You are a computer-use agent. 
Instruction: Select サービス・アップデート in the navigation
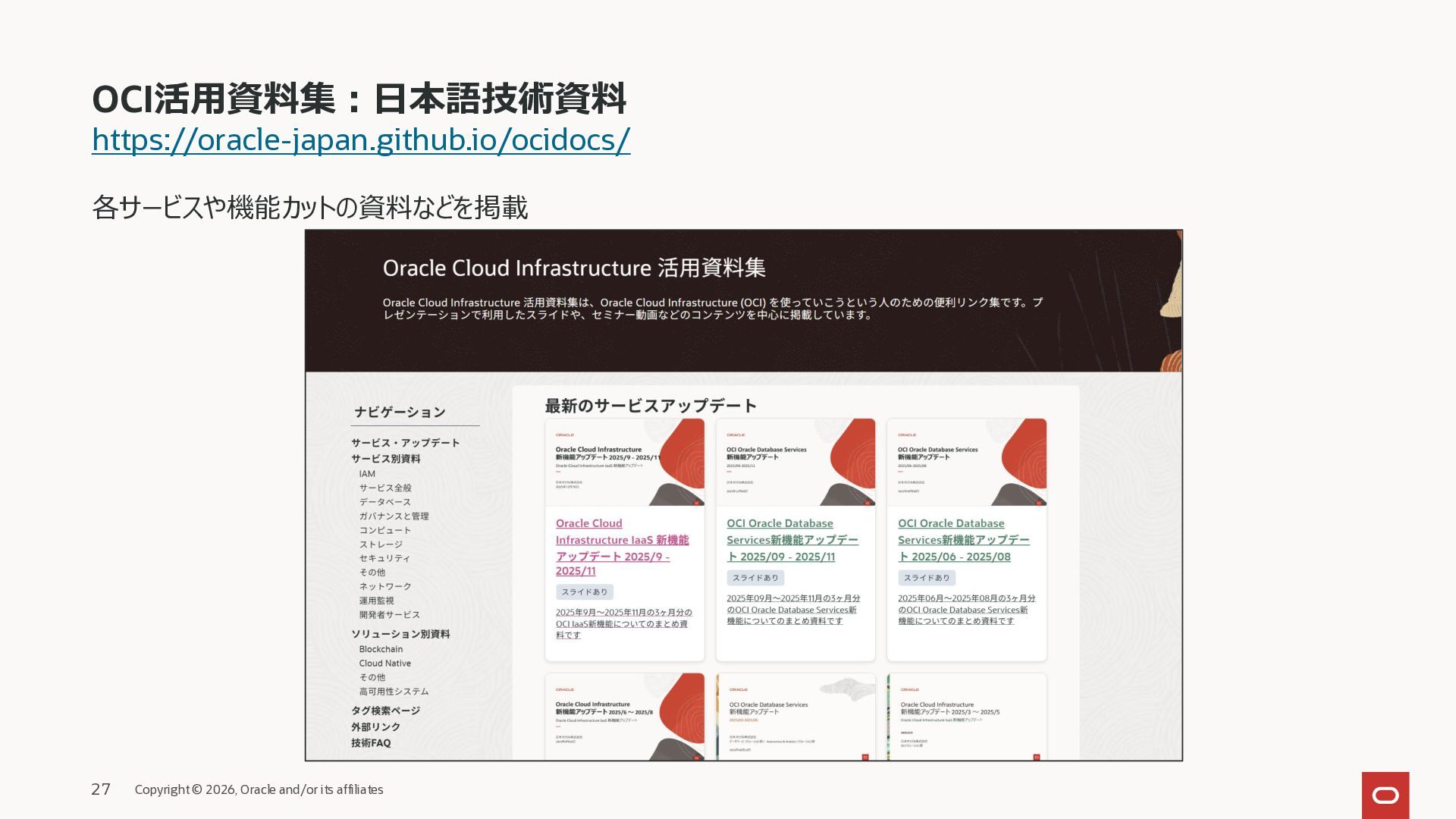point(405,443)
